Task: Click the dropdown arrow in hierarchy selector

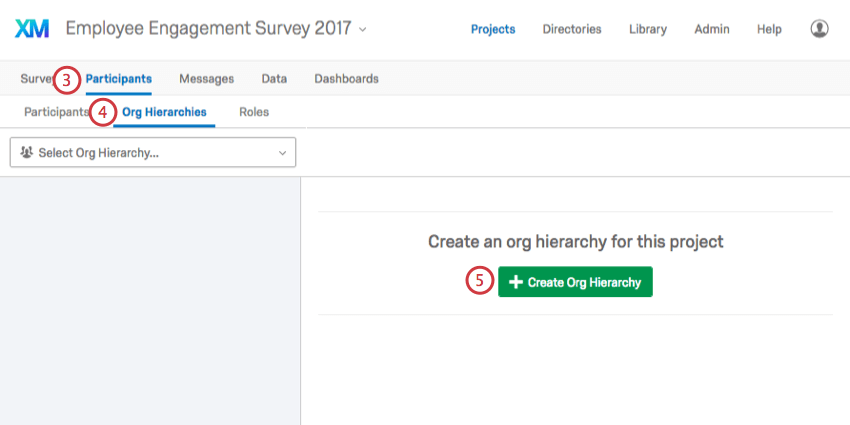Action: (282, 153)
